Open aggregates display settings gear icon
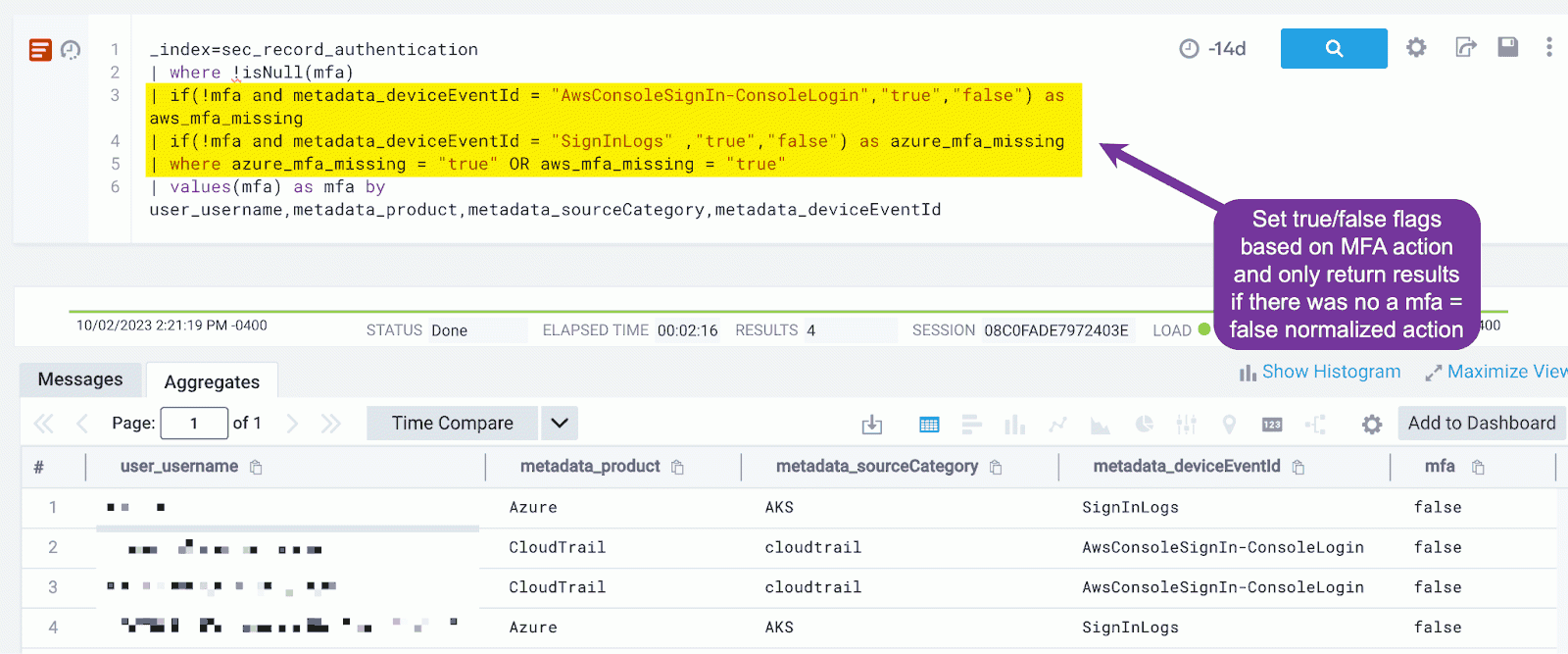The width and height of the screenshot is (1568, 654). pos(1372,425)
